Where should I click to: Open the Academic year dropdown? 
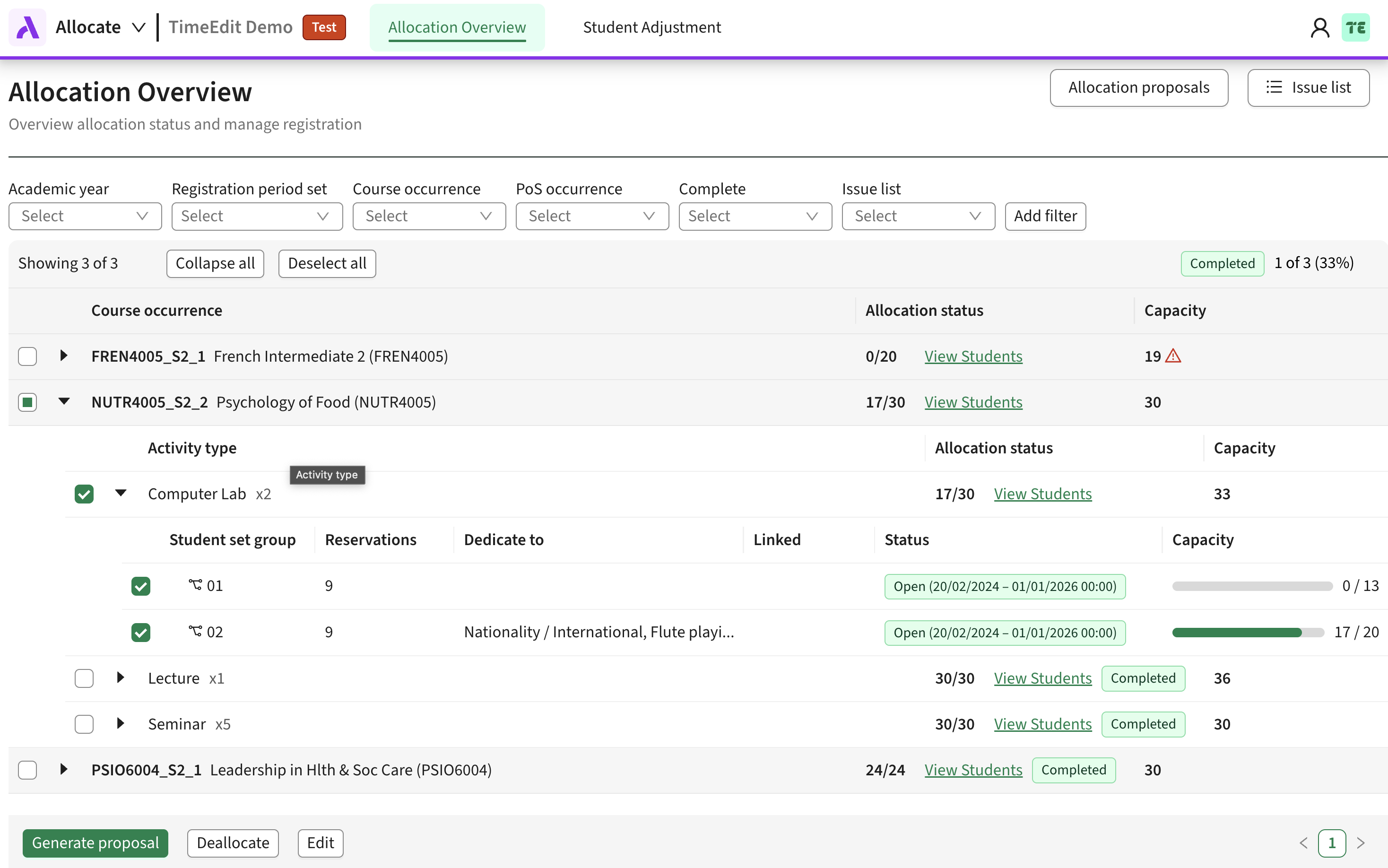[85, 216]
